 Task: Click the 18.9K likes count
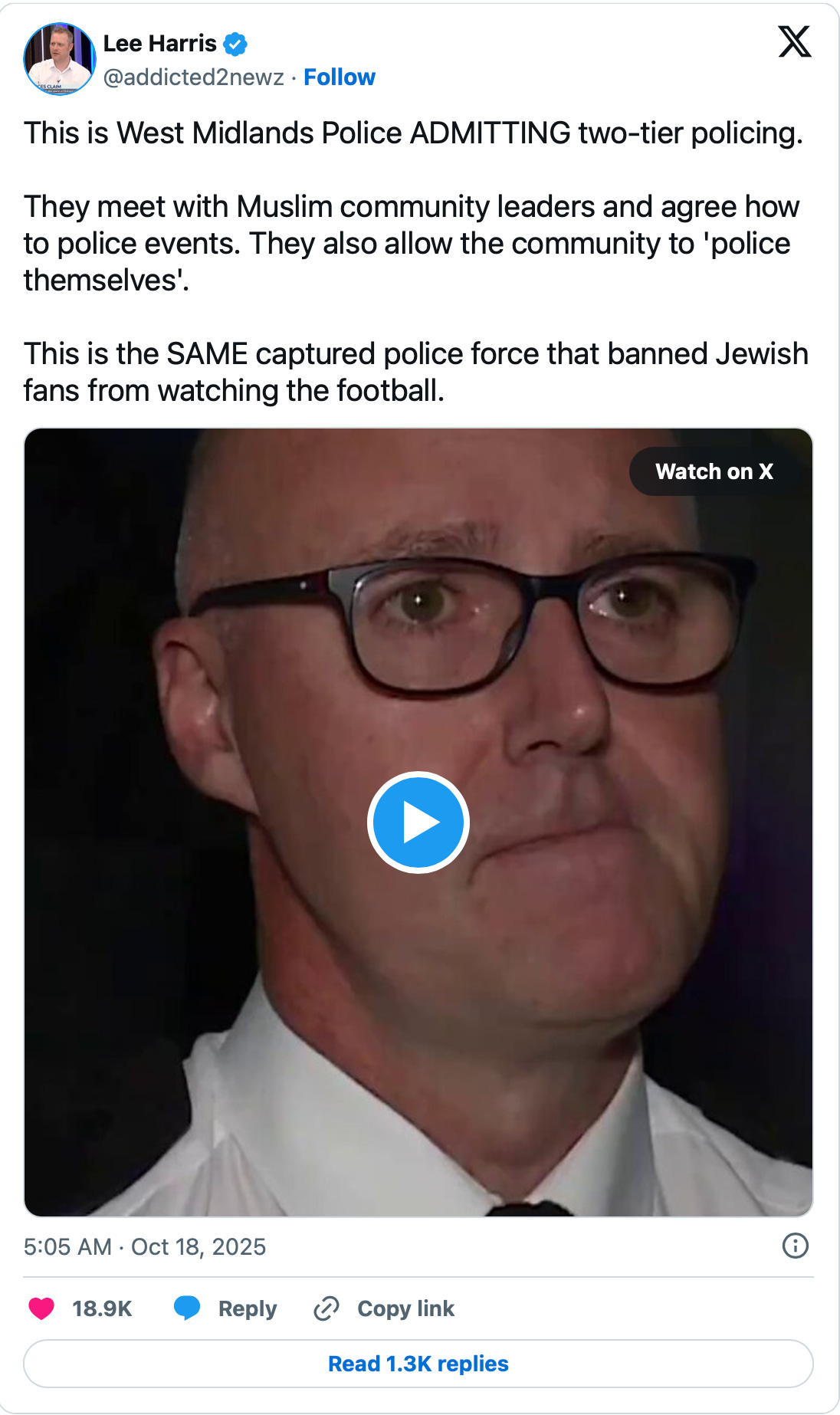point(102,1308)
